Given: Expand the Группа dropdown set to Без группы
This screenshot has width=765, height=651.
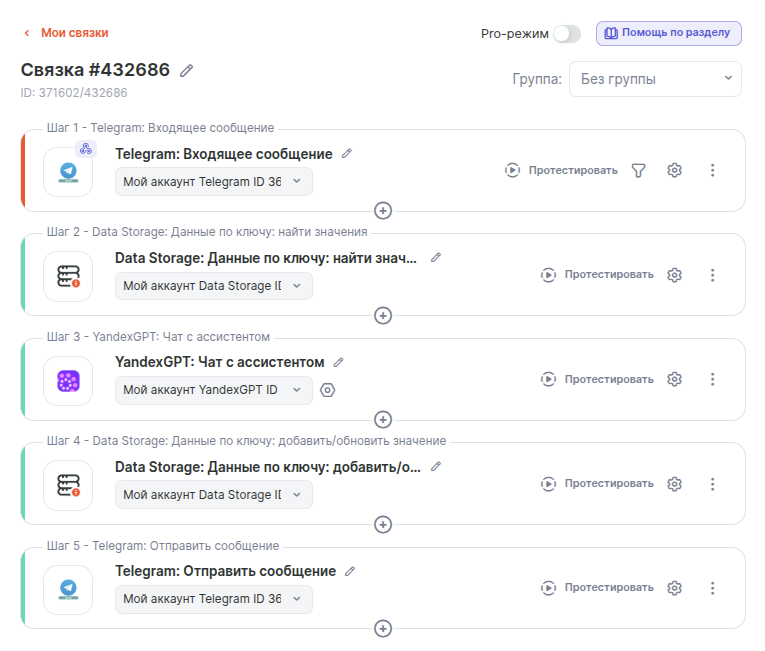Looking at the screenshot, I should [x=655, y=79].
